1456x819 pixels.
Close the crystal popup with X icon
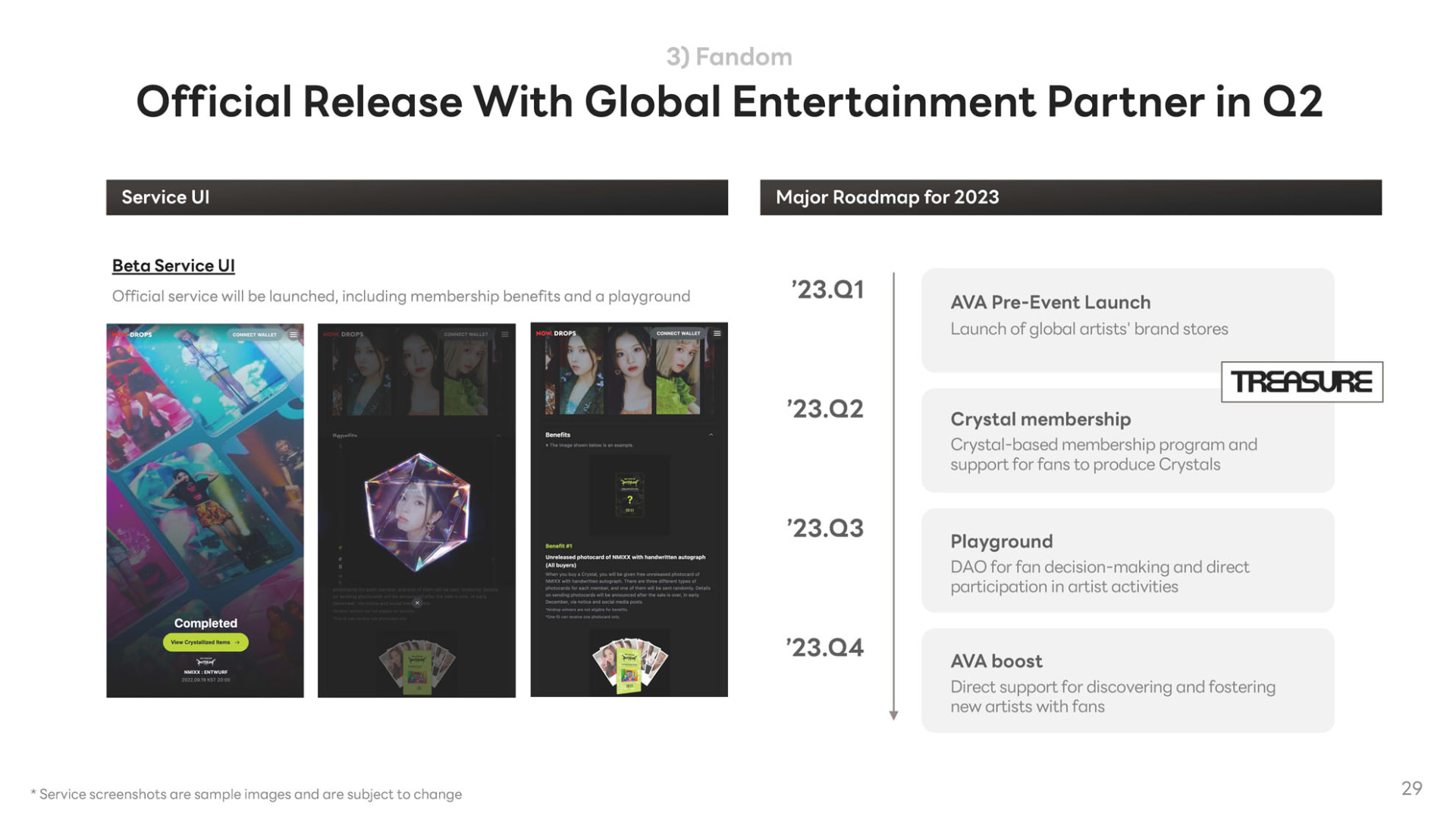[x=417, y=603]
